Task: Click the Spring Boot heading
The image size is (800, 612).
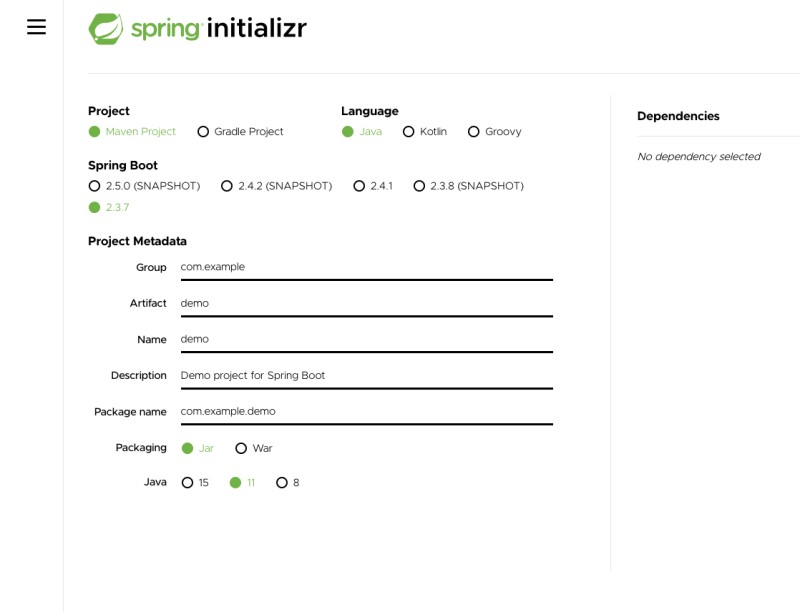Action: point(123,165)
